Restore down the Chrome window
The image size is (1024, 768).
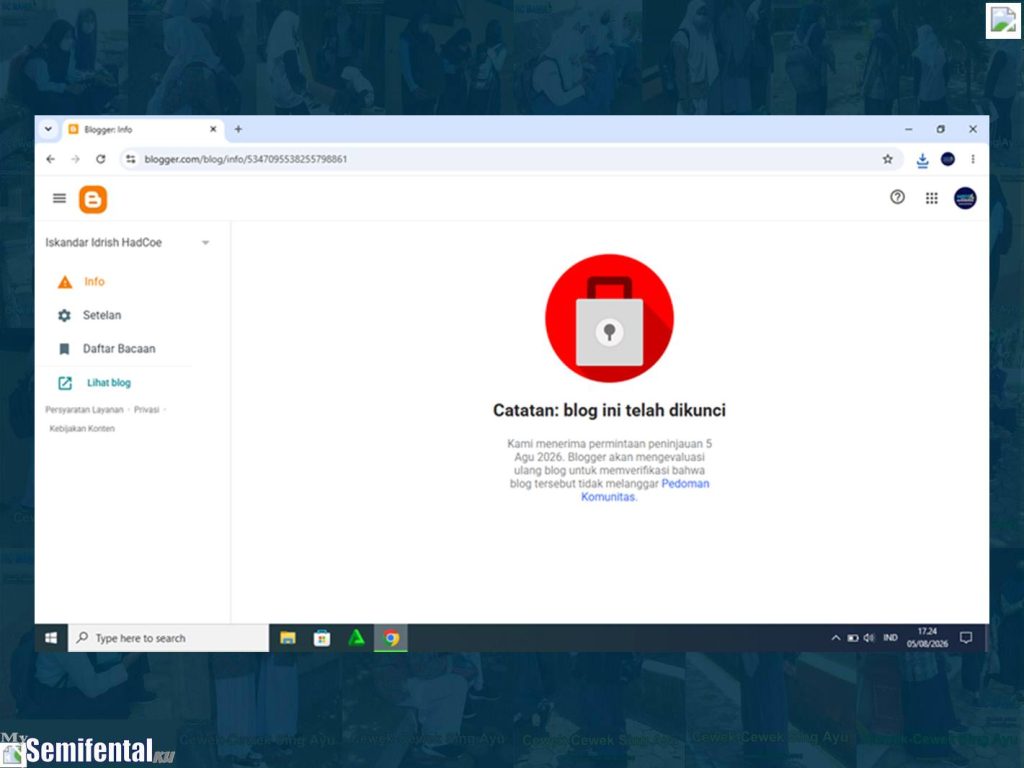tap(940, 129)
